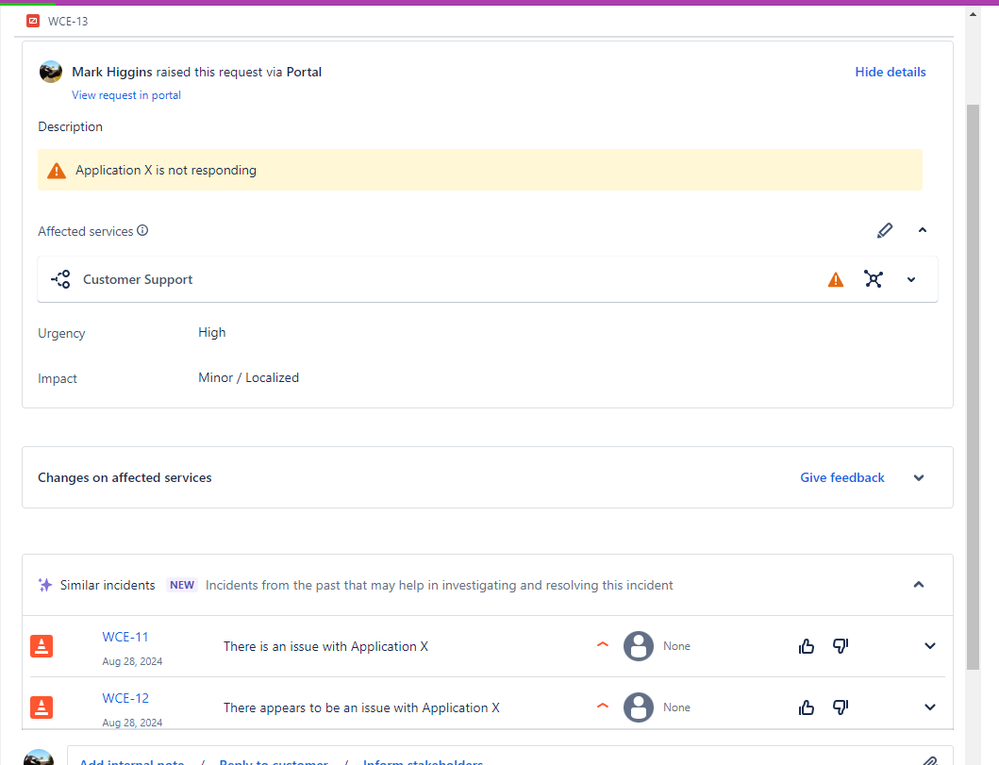Click Mark Higgins profile avatar
Viewport: 999px width, 765px height.
click(x=50, y=71)
